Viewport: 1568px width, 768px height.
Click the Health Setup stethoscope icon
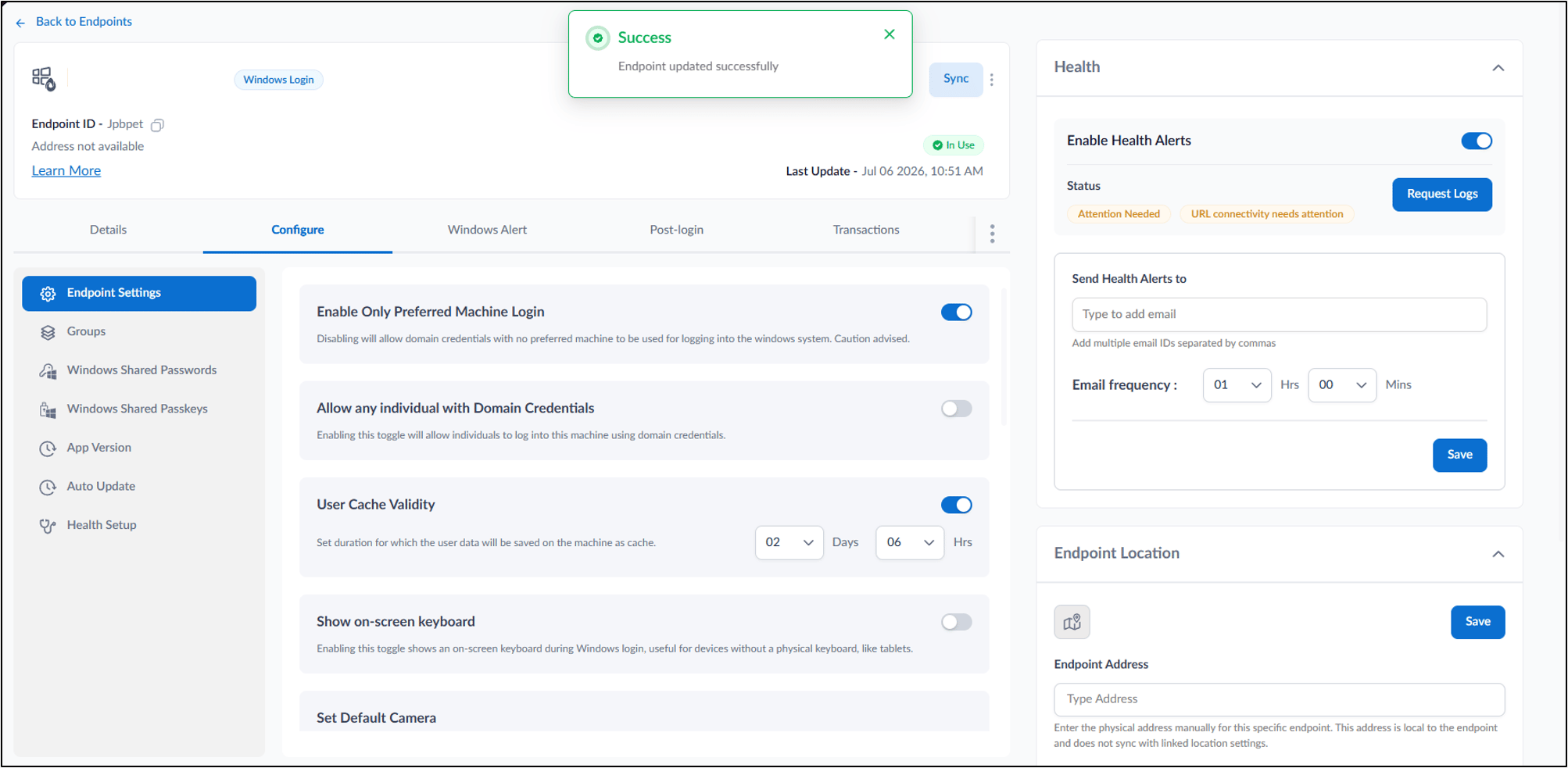(48, 526)
